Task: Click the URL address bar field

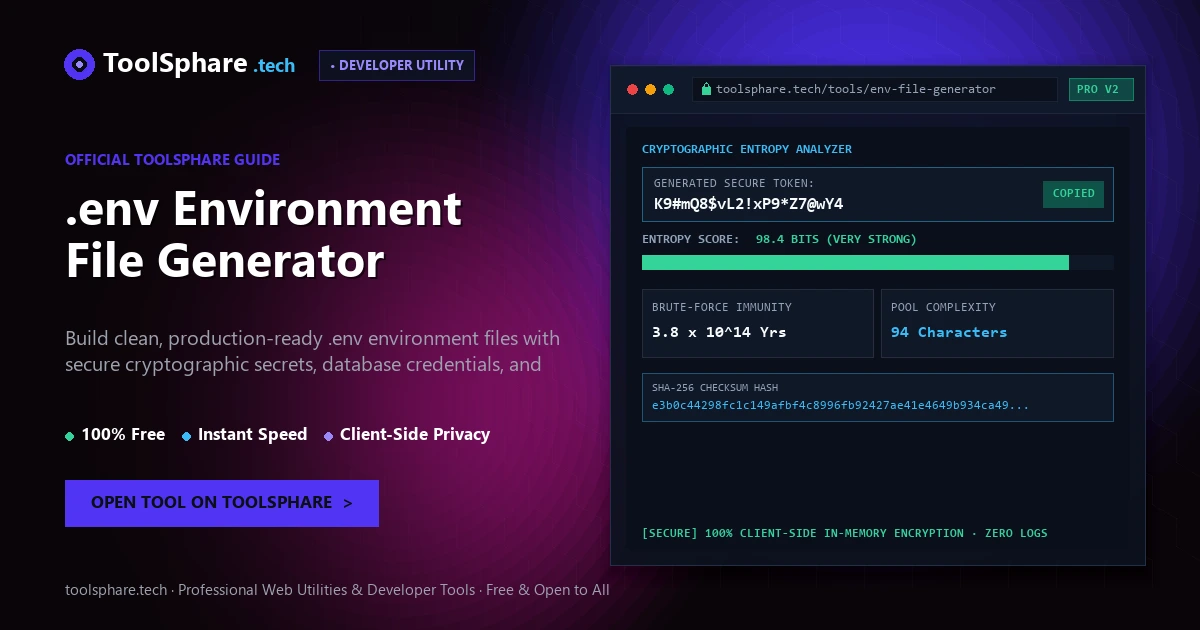Action: (875, 89)
